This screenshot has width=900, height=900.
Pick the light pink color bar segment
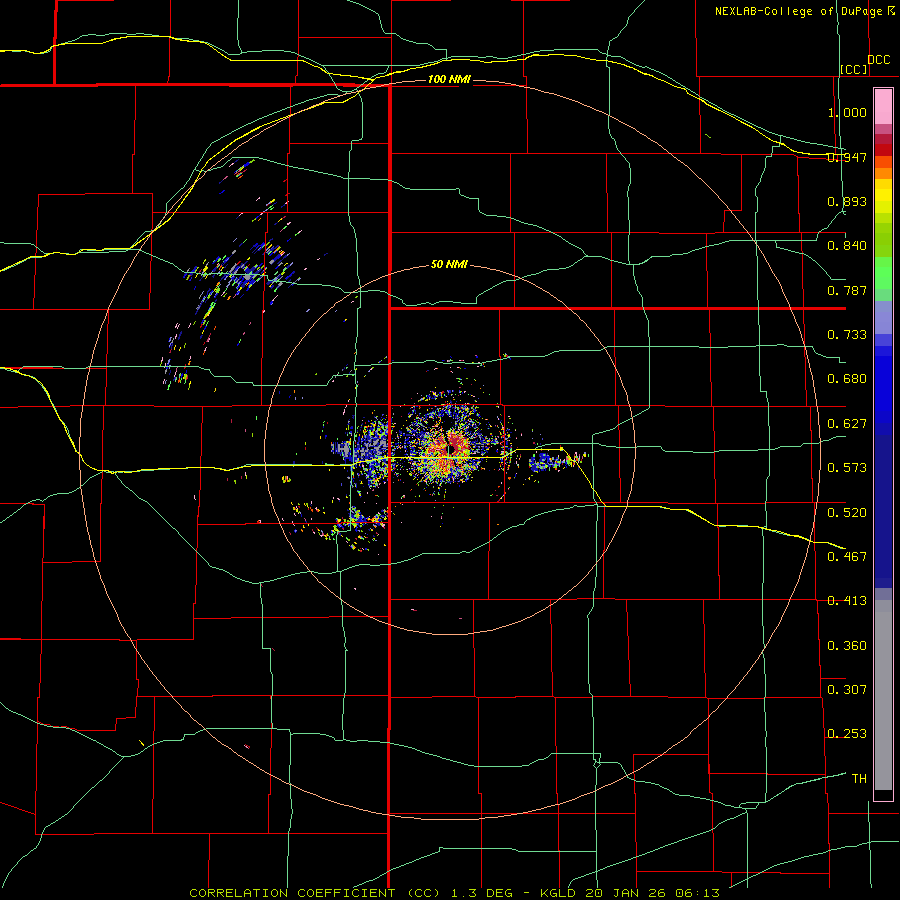click(x=883, y=107)
